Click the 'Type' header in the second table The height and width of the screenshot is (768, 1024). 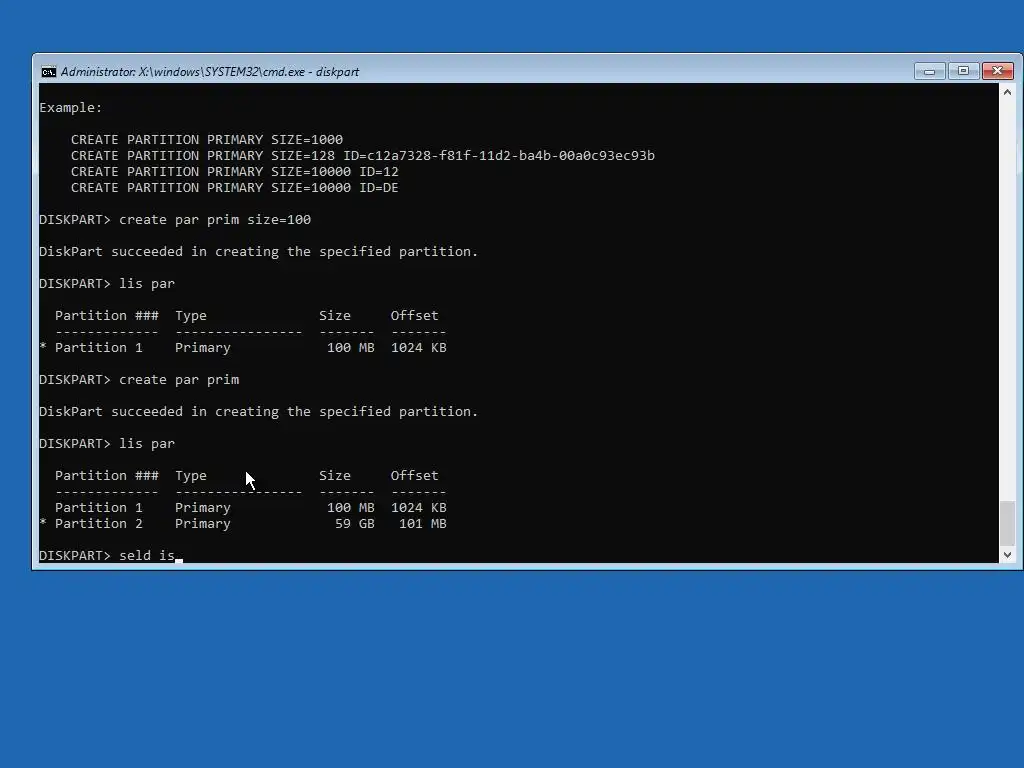(191, 475)
